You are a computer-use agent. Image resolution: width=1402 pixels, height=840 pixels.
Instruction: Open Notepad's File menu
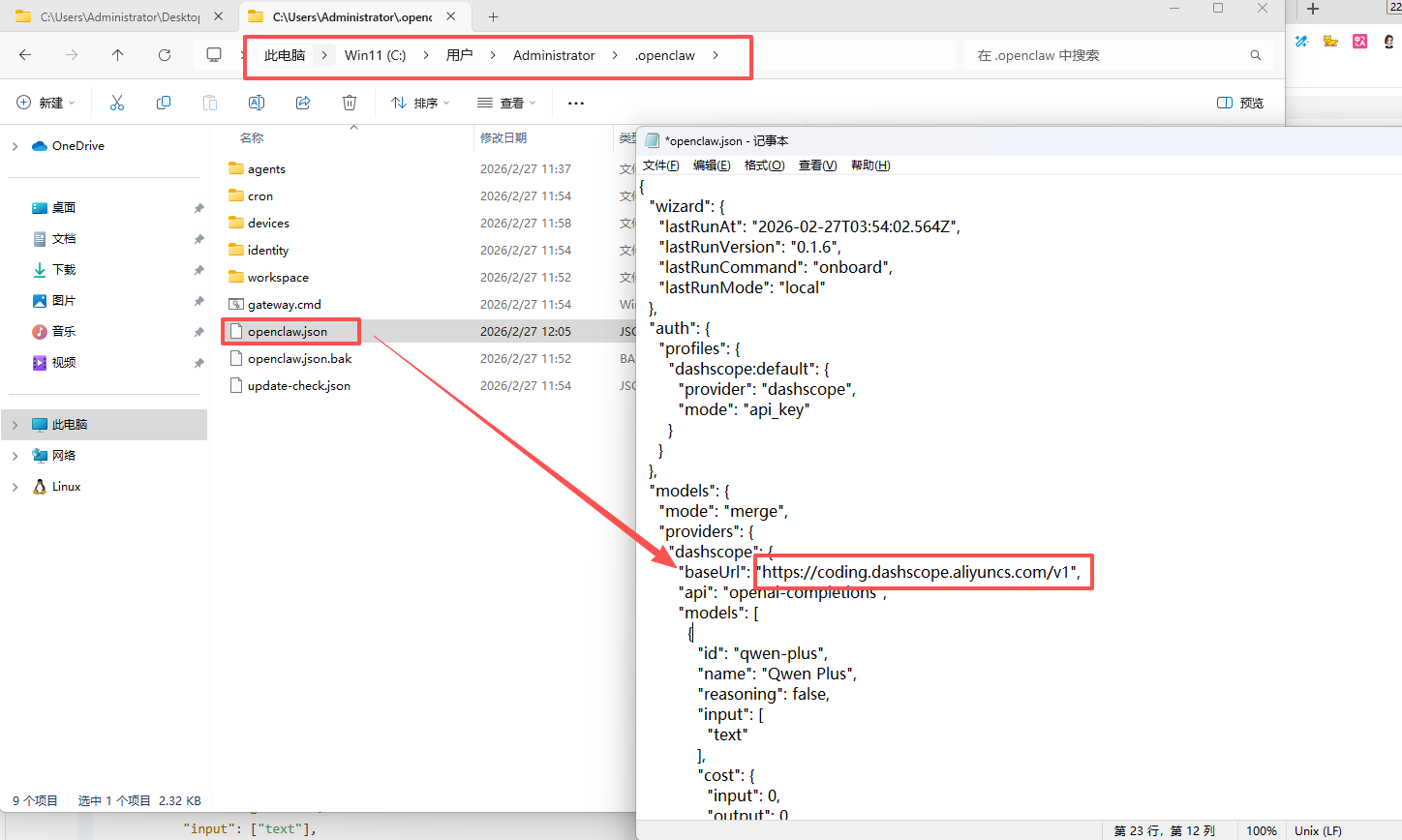click(660, 165)
